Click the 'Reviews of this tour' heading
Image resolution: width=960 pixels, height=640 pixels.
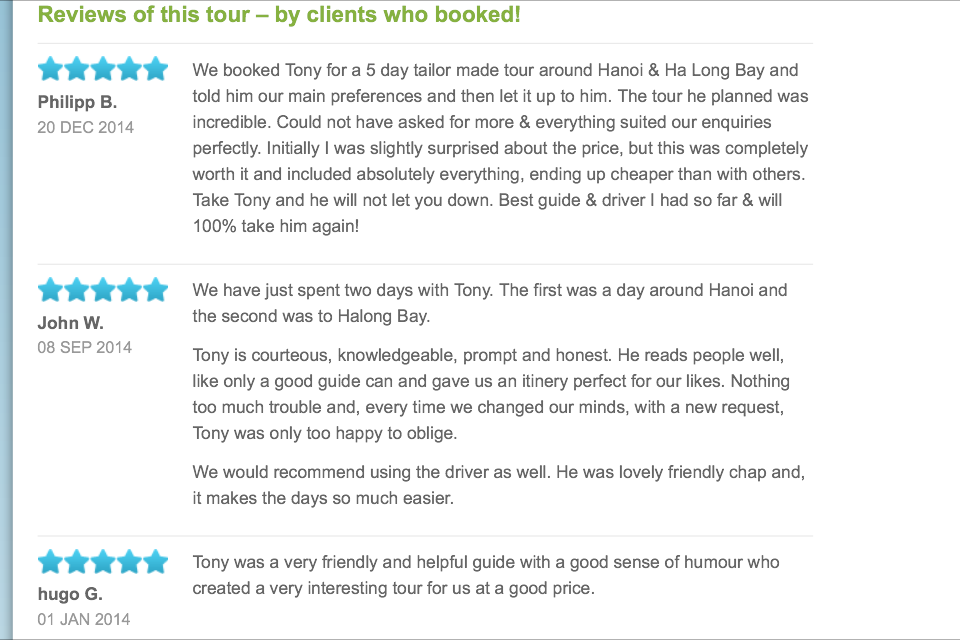tap(279, 14)
